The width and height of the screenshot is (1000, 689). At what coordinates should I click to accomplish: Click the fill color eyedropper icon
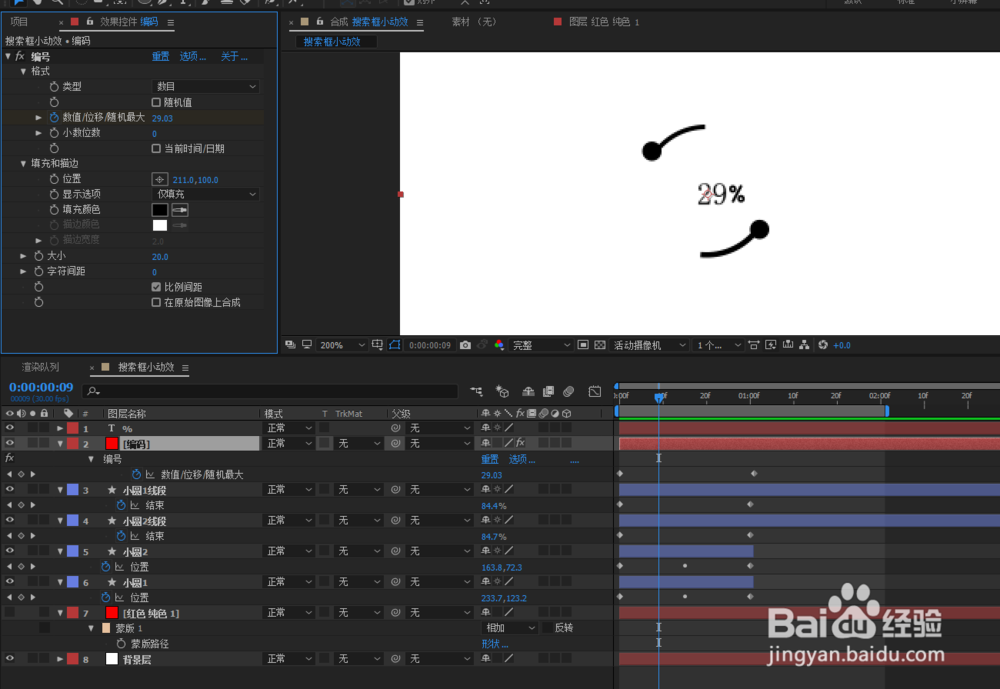tap(180, 210)
